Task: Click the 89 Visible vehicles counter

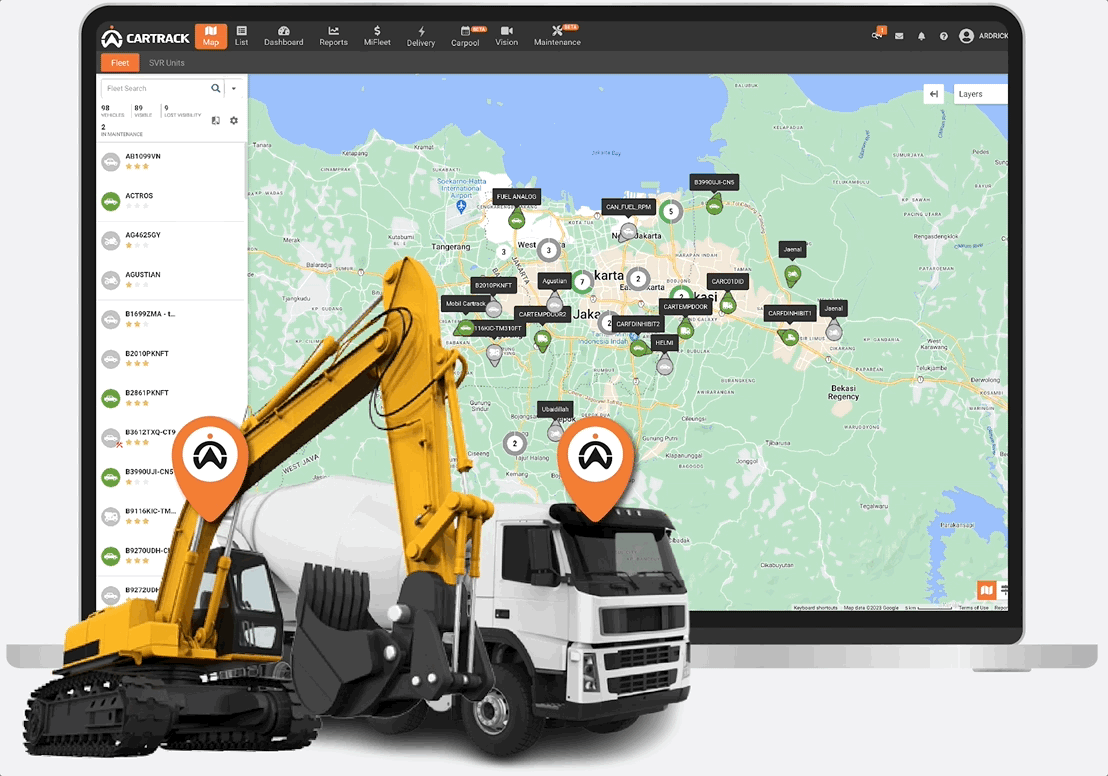Action: point(143,111)
